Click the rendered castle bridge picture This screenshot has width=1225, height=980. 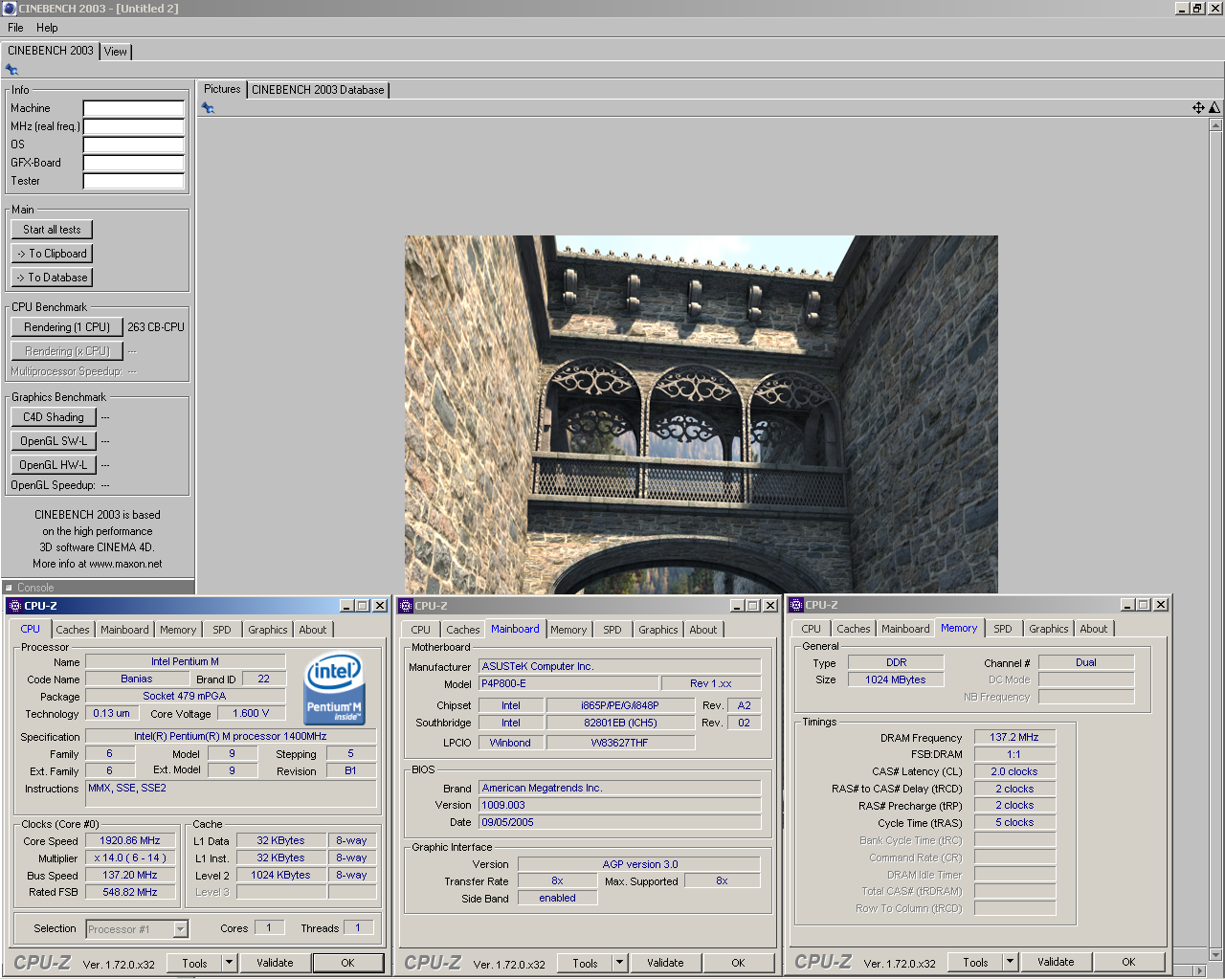[702, 414]
